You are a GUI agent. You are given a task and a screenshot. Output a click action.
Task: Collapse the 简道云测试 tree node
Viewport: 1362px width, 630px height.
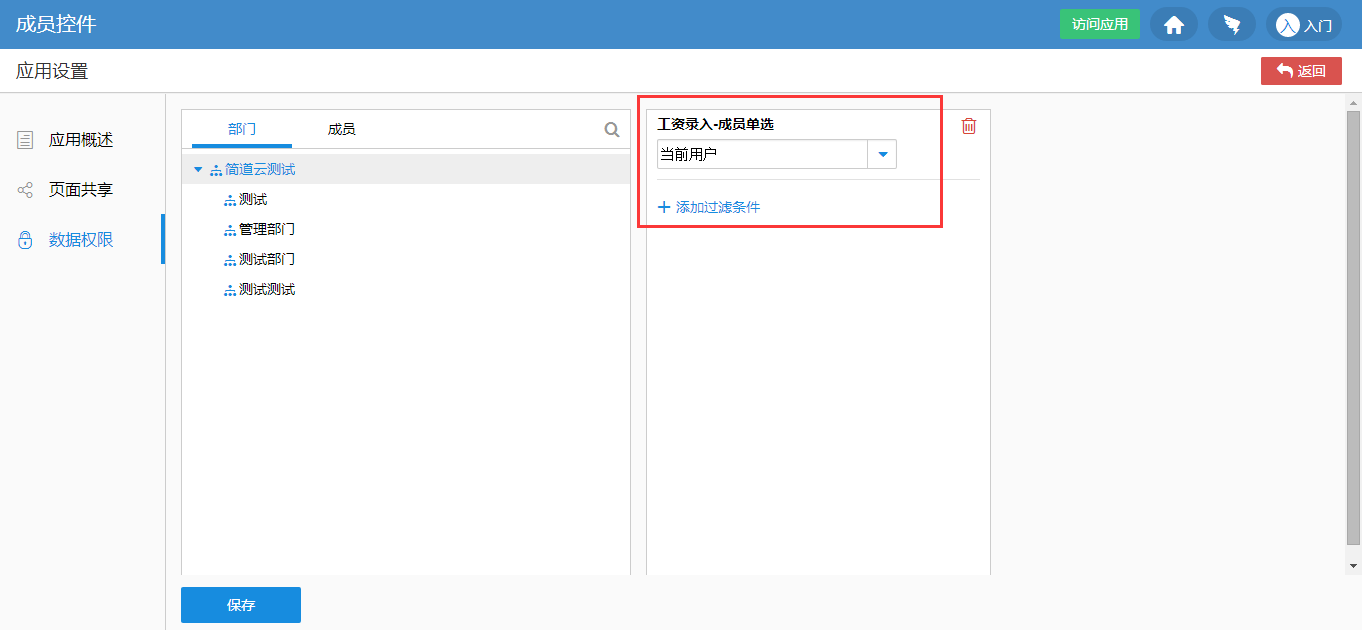point(198,170)
